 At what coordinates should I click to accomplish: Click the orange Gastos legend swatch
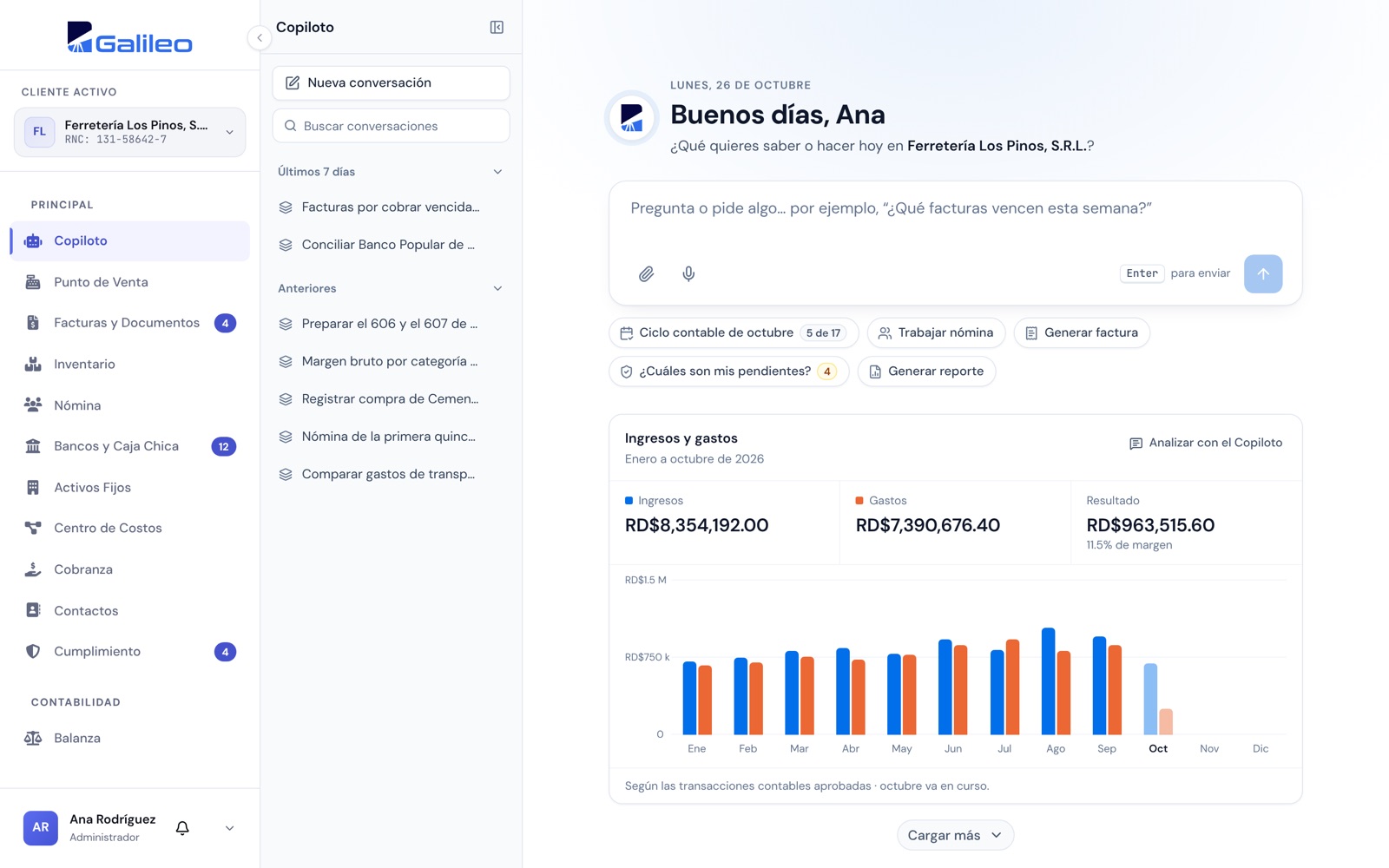pos(859,501)
